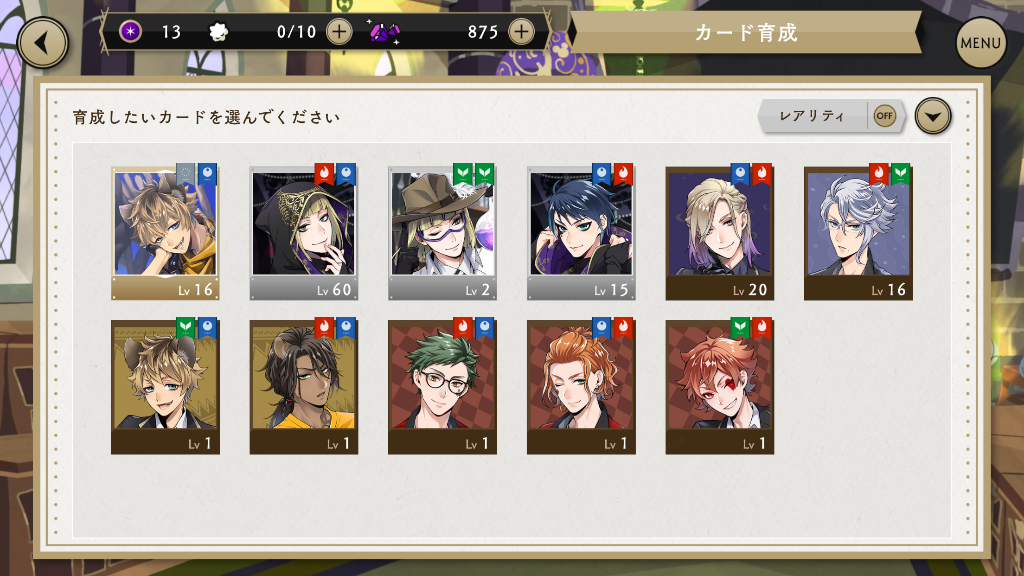Viewport: 1024px width, 576px height.
Task: Click the カード育成 title banner
Action: pos(746,33)
